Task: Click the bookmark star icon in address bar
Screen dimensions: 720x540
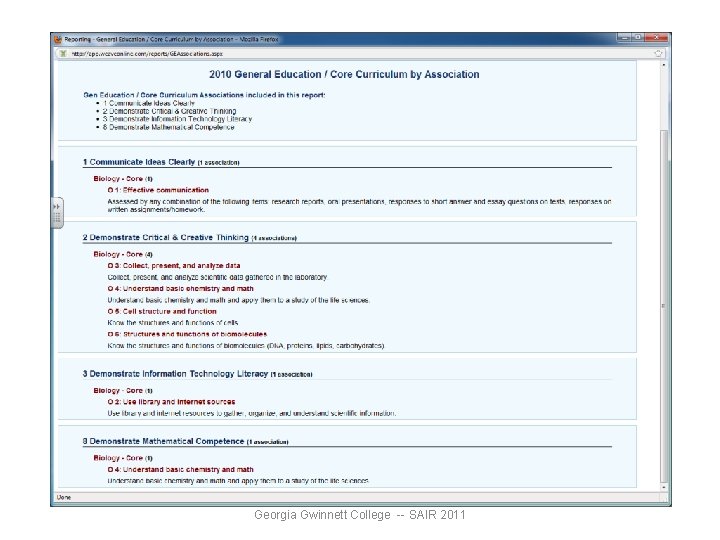Action: 658,53
